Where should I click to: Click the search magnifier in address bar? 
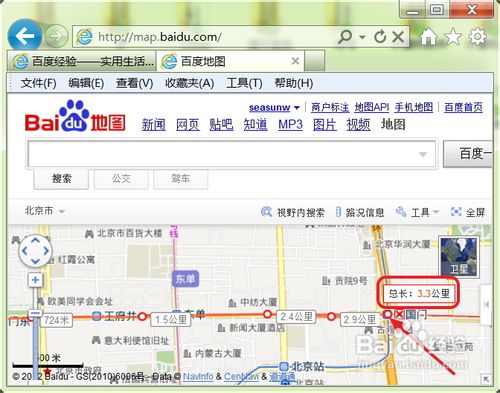point(345,37)
